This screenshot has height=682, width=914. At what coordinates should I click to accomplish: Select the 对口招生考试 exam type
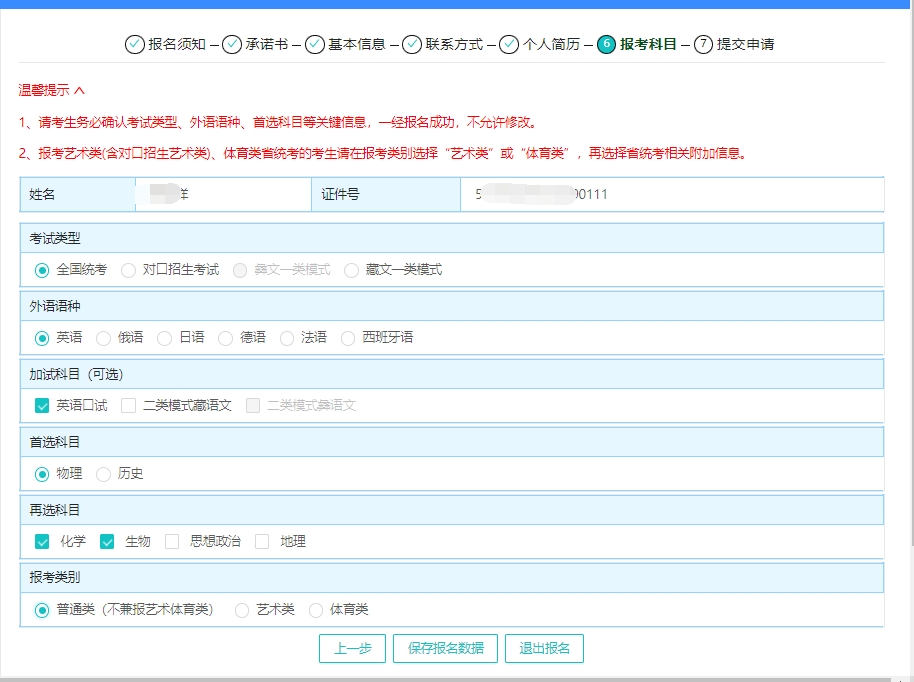129,269
